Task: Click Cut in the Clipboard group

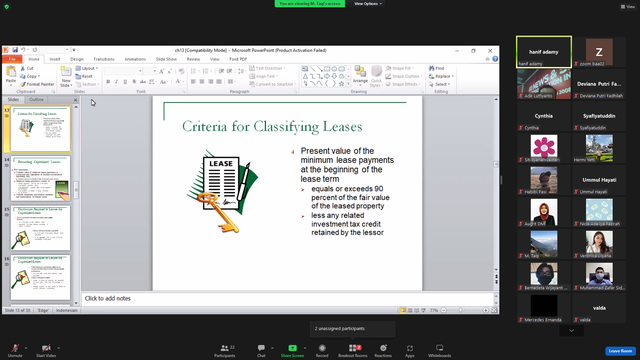Action: click(27, 68)
